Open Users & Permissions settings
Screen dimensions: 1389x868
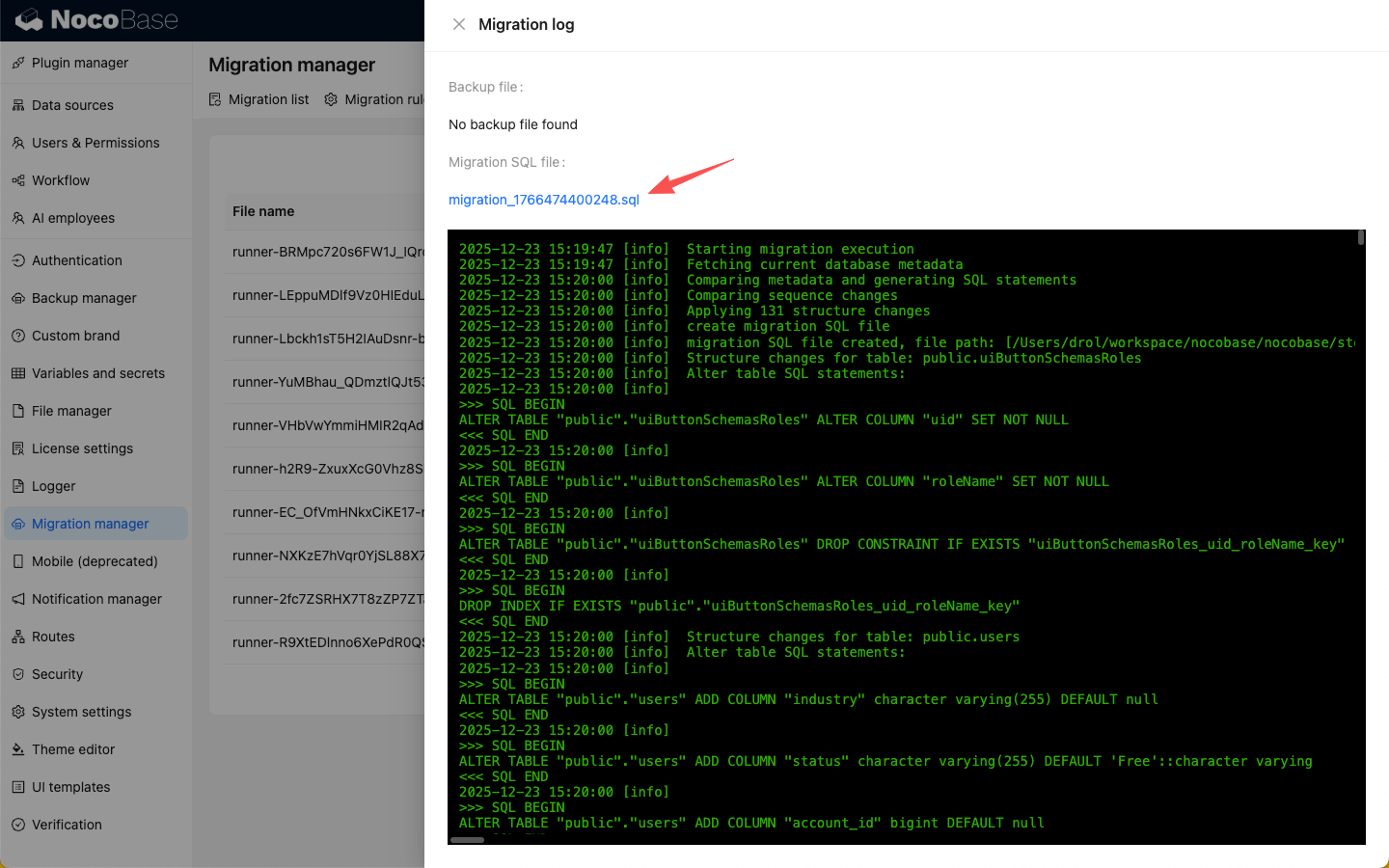[95, 143]
